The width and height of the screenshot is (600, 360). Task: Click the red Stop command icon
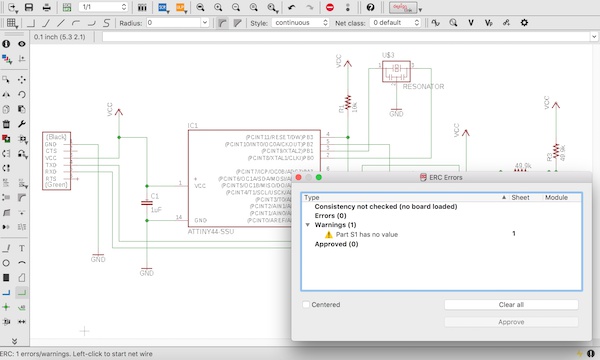coord(330,7)
